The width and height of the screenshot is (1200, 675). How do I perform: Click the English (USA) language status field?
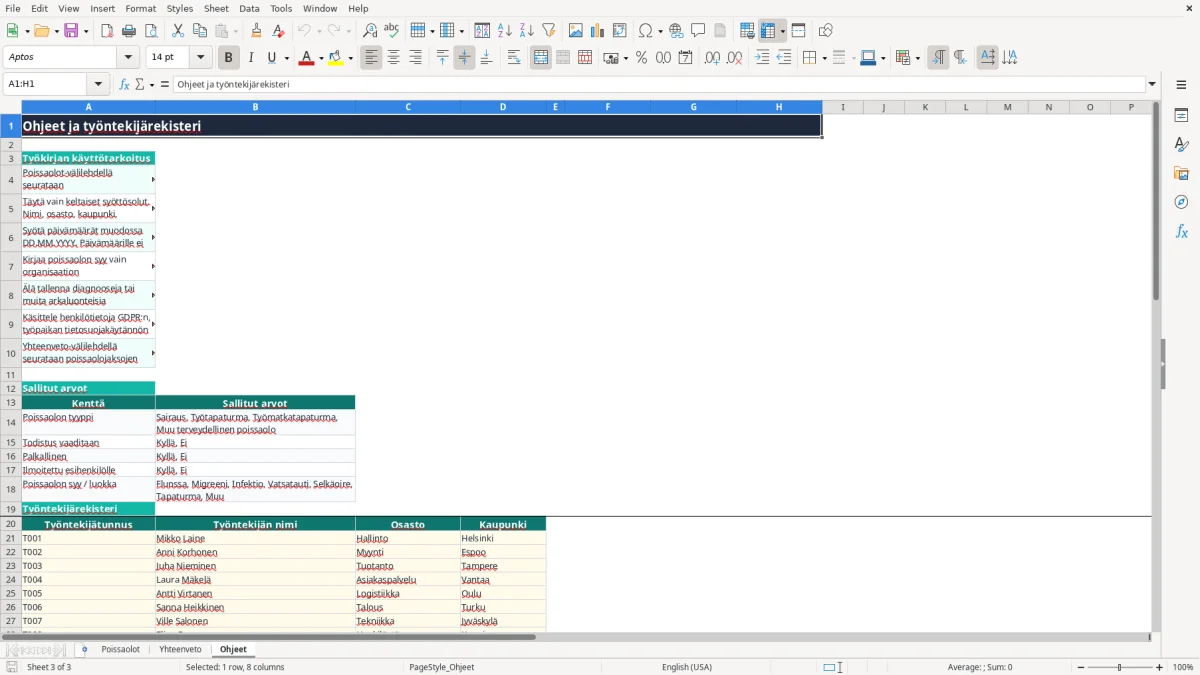(x=687, y=667)
